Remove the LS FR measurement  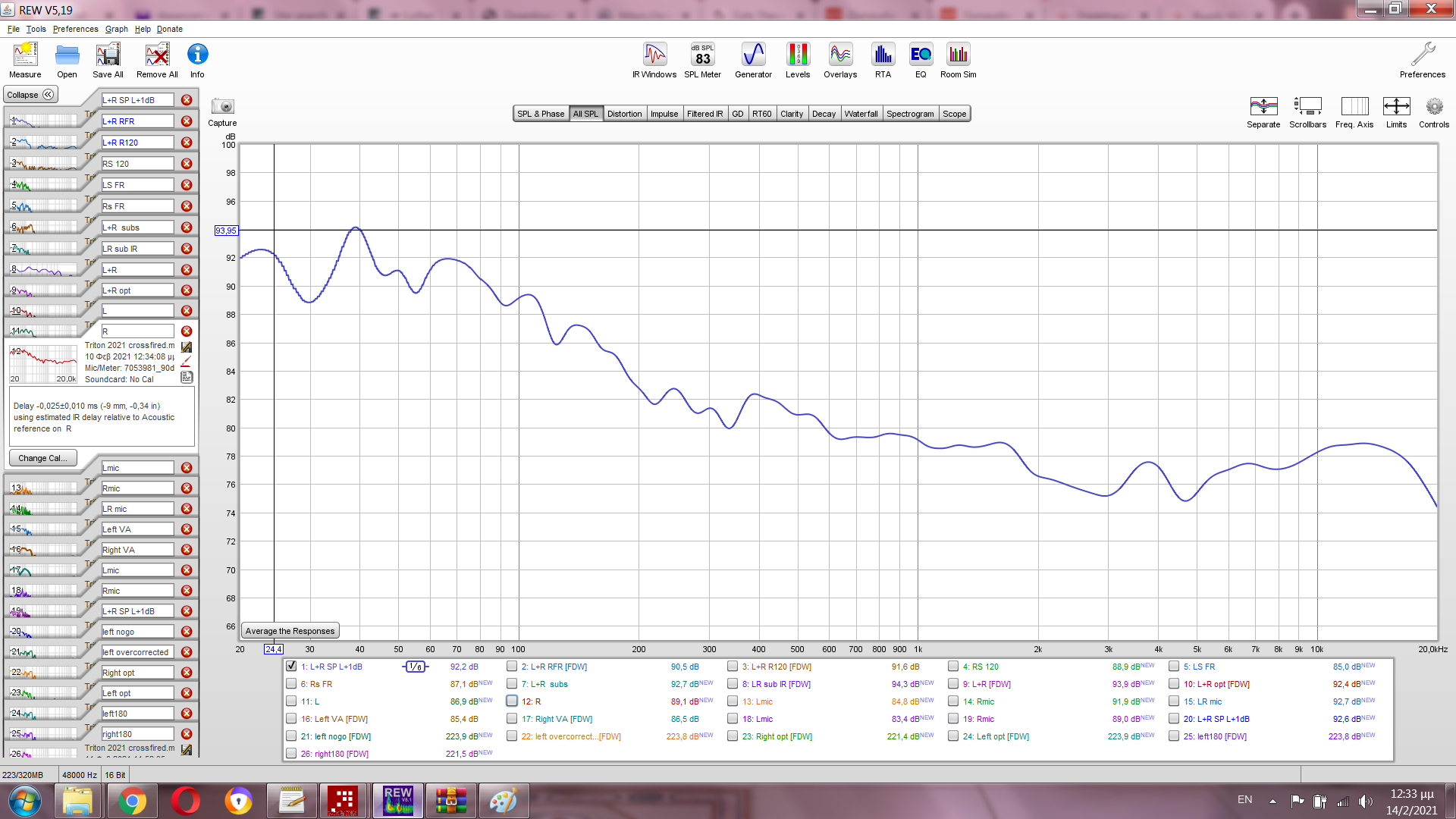point(187,185)
